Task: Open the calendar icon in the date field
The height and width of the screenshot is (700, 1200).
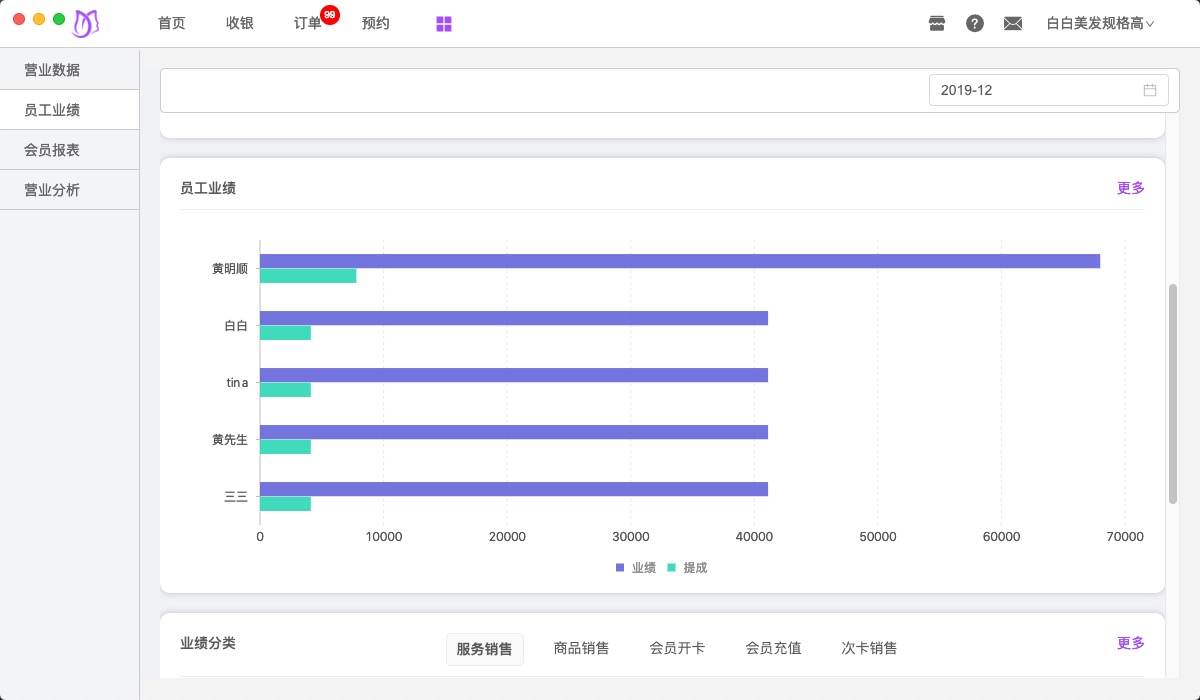Action: [1149, 89]
